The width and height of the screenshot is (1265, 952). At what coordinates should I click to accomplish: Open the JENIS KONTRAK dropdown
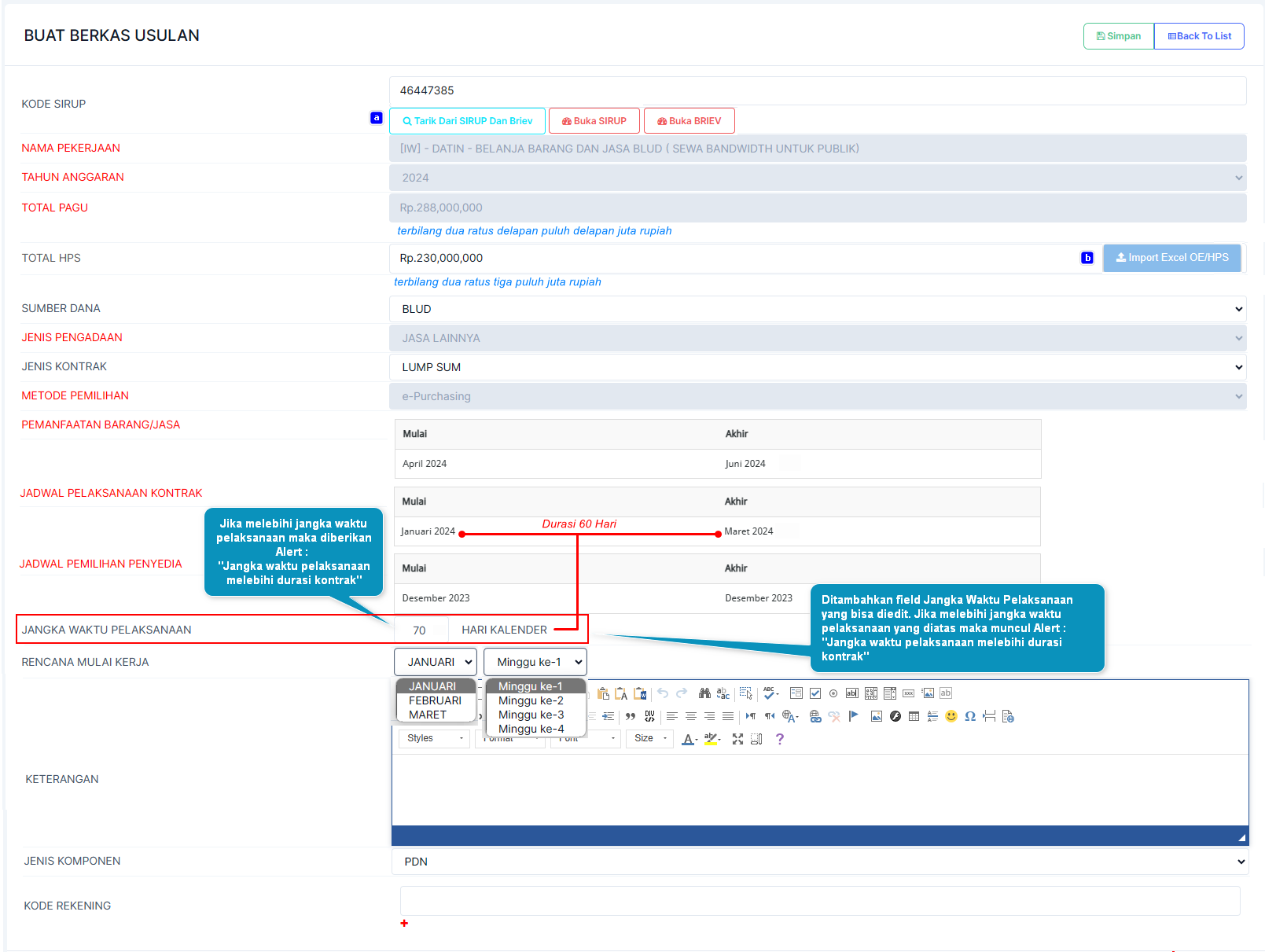818,367
